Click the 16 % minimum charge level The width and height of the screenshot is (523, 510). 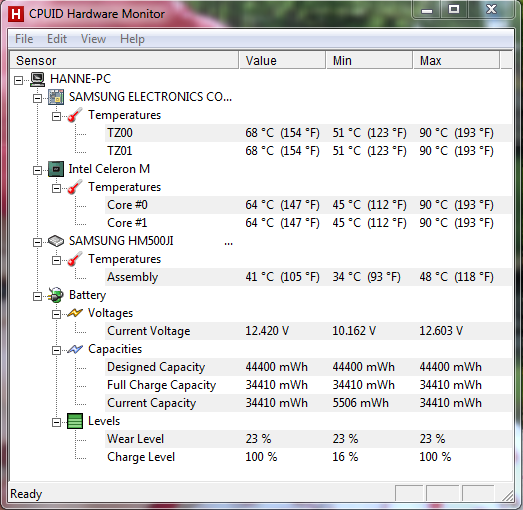345,457
